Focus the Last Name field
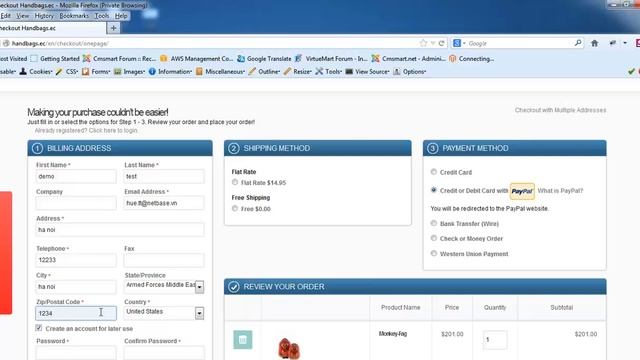 164,176
